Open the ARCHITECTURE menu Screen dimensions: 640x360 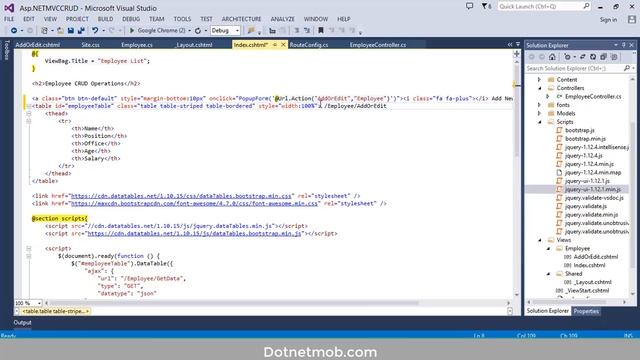pos(241,19)
